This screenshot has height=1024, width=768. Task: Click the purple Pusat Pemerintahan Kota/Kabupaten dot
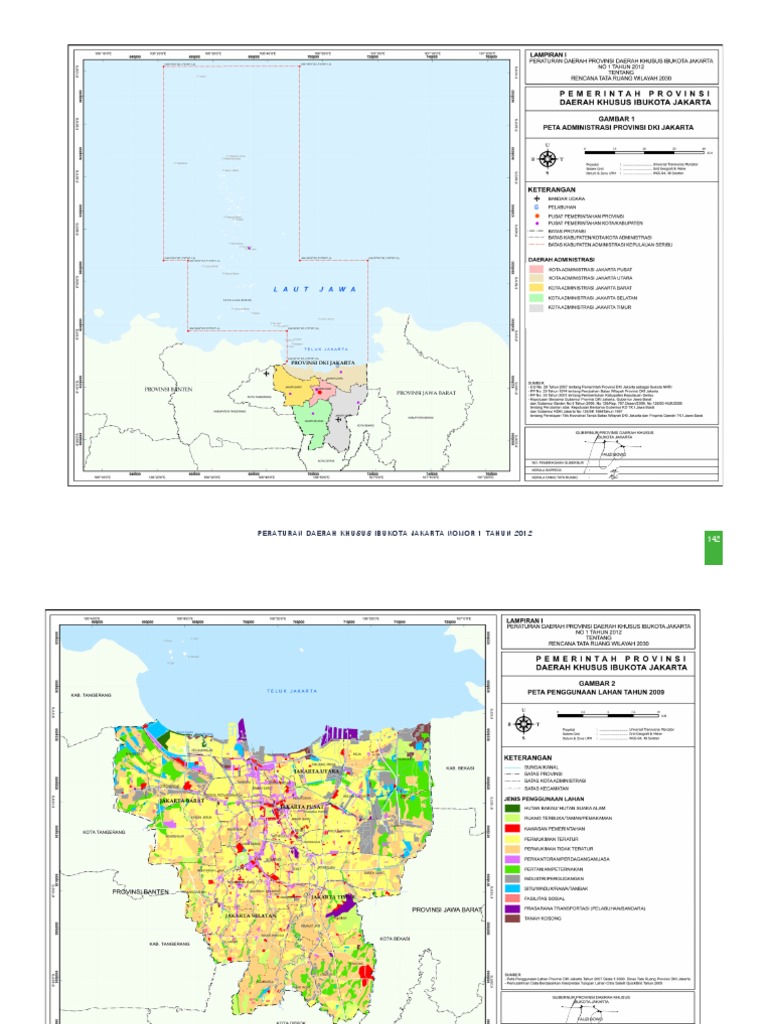[536, 223]
